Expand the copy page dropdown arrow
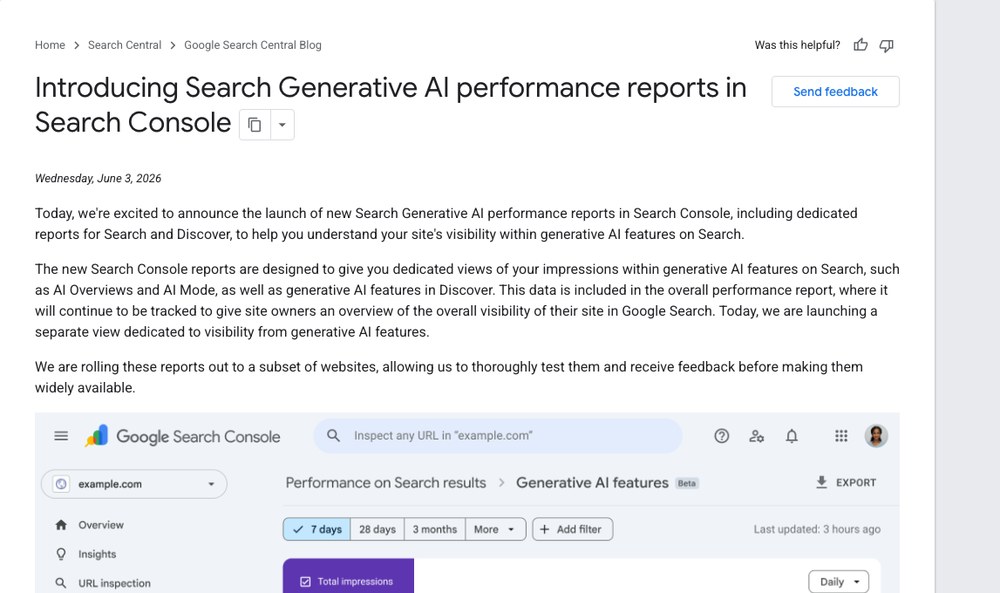 pos(282,125)
